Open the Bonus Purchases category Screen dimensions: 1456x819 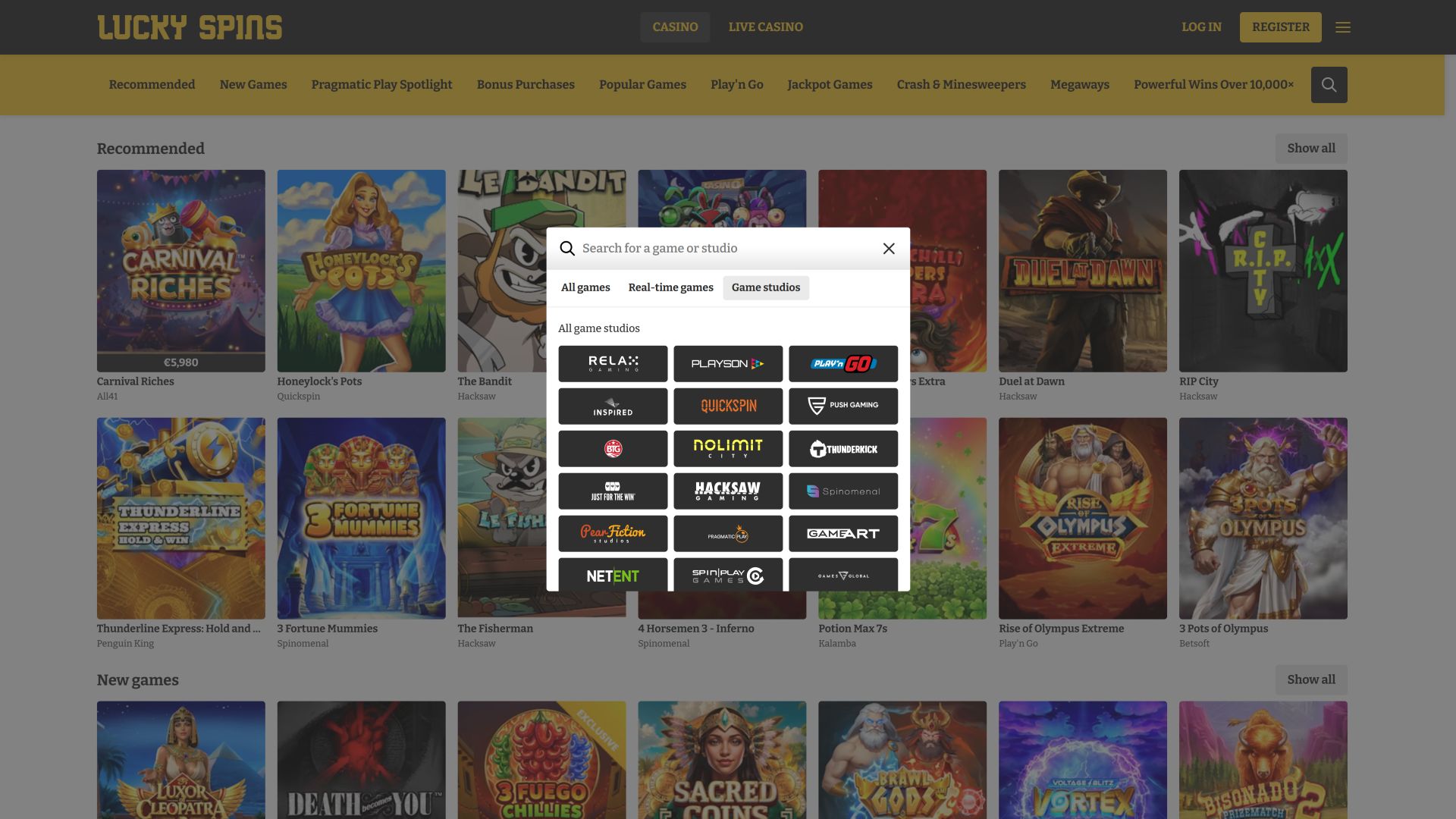pyautogui.click(x=526, y=85)
